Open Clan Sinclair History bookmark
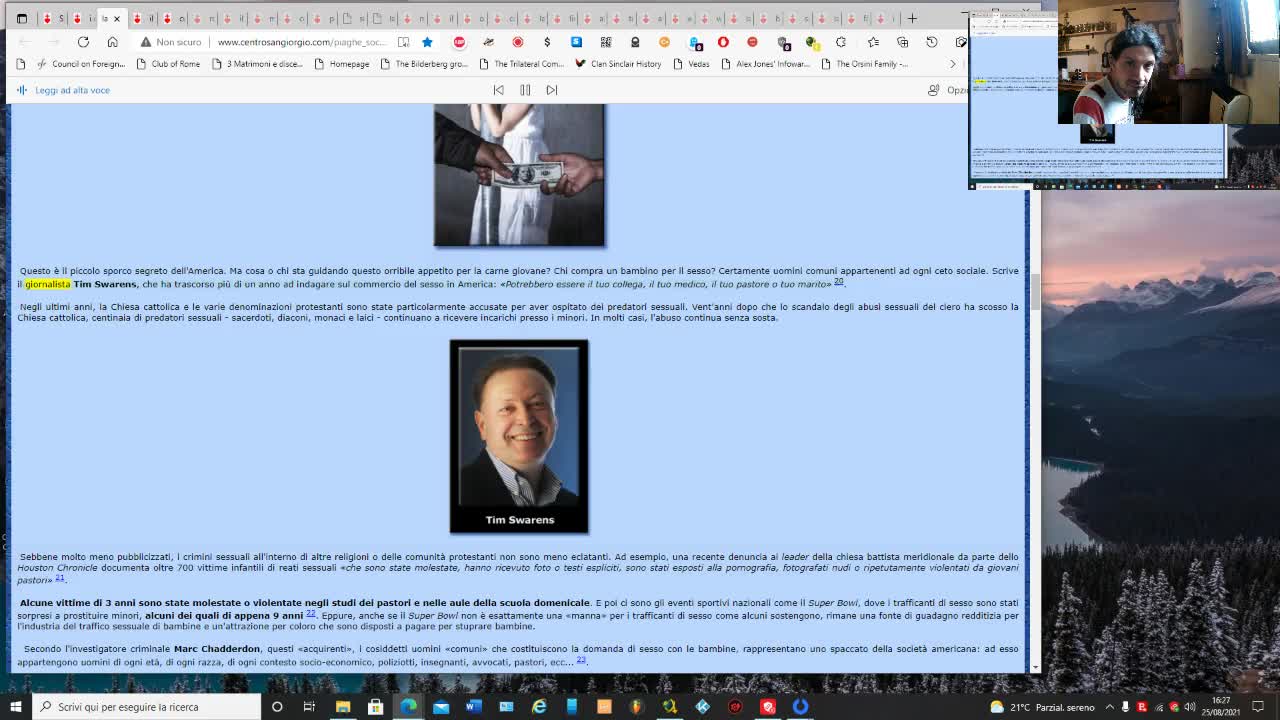Viewport: 1280px width, 720px height. click(618, 64)
